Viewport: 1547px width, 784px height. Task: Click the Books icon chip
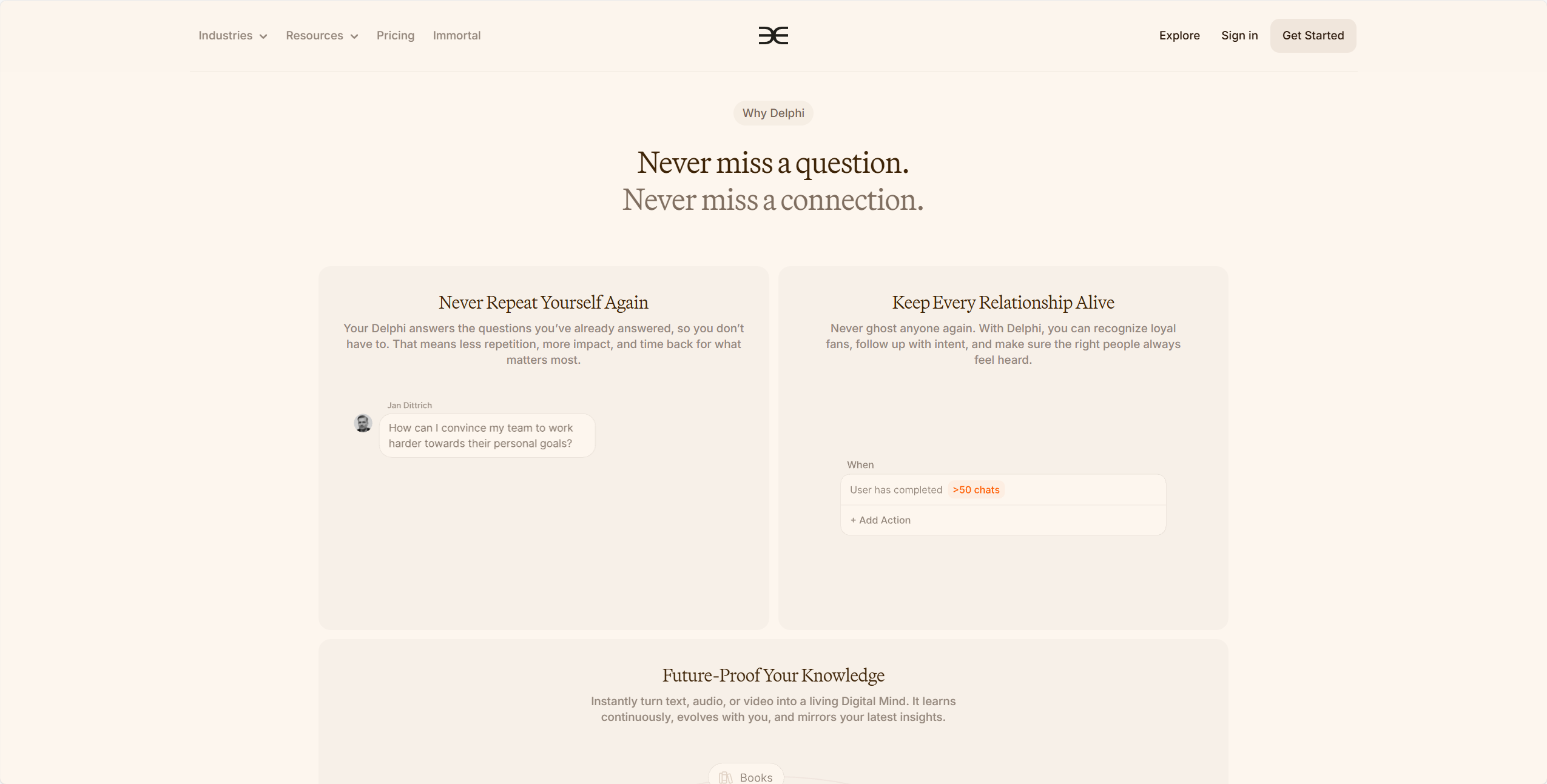click(746, 775)
